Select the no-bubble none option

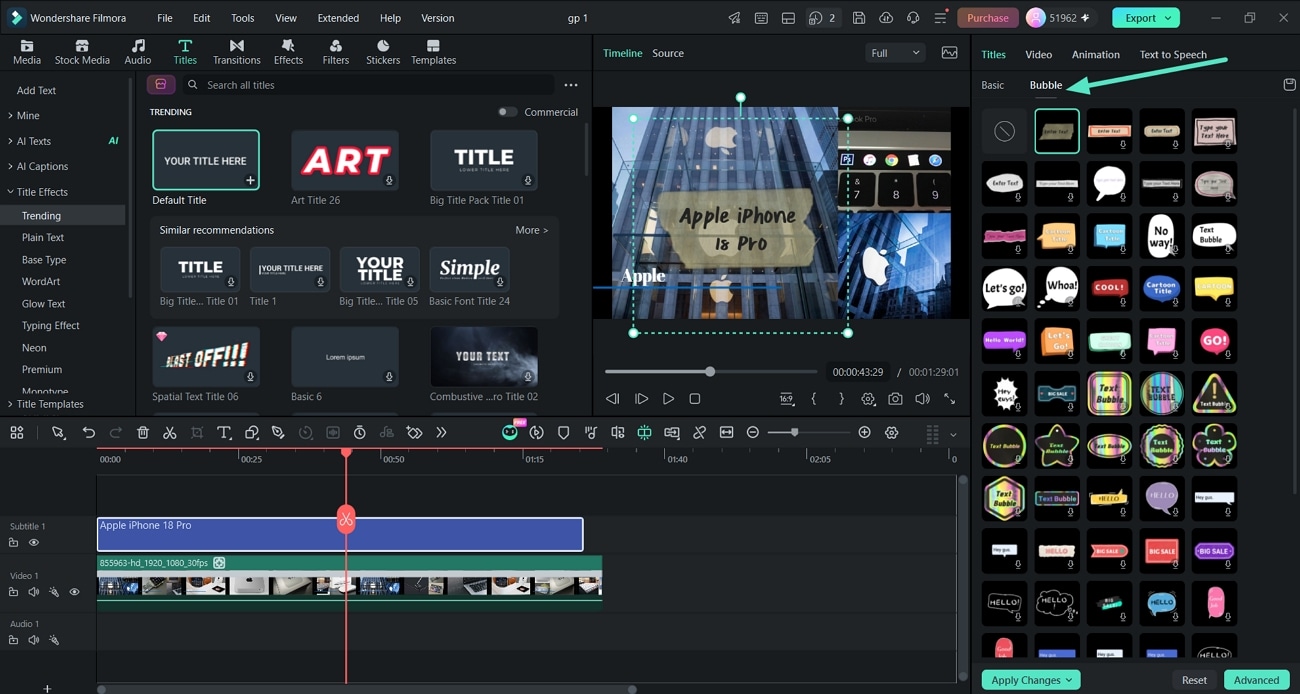pyautogui.click(x=1005, y=131)
